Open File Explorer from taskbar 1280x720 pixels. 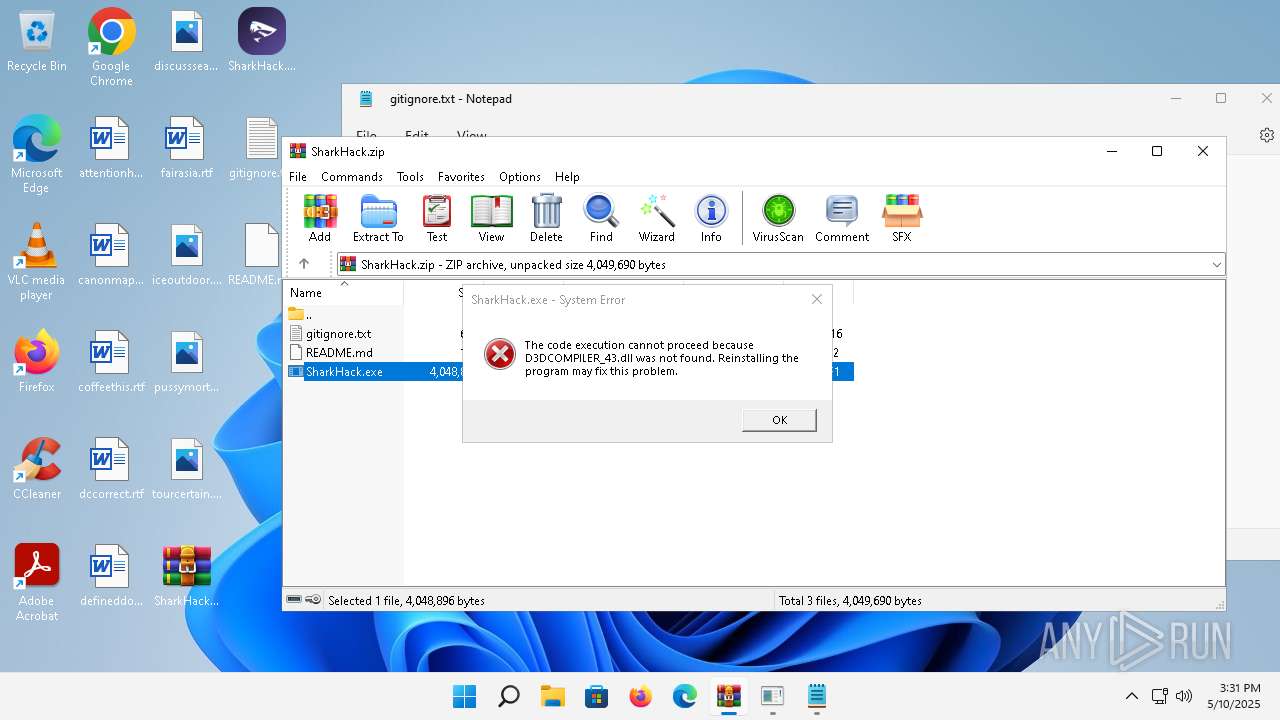point(552,696)
